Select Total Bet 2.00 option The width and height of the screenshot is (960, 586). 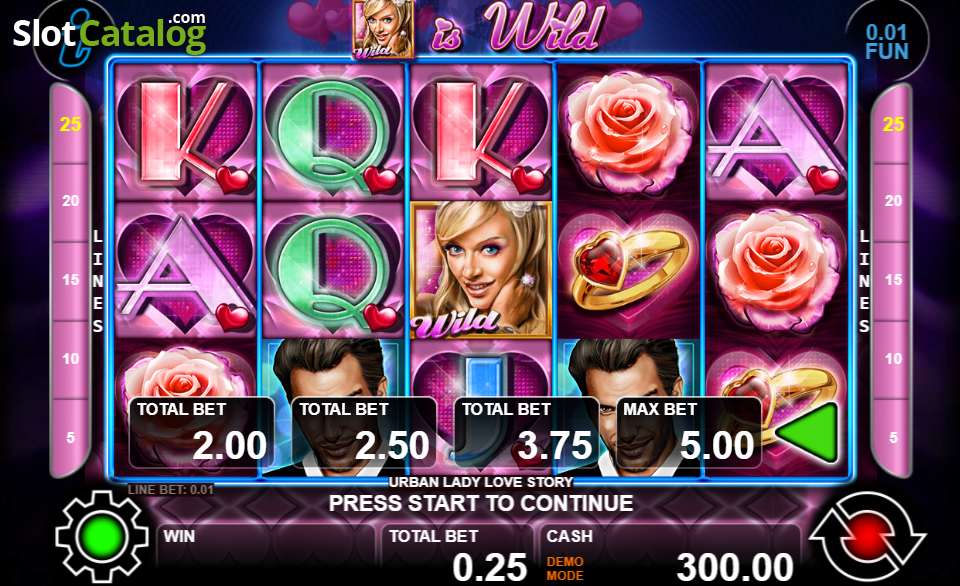[202, 432]
